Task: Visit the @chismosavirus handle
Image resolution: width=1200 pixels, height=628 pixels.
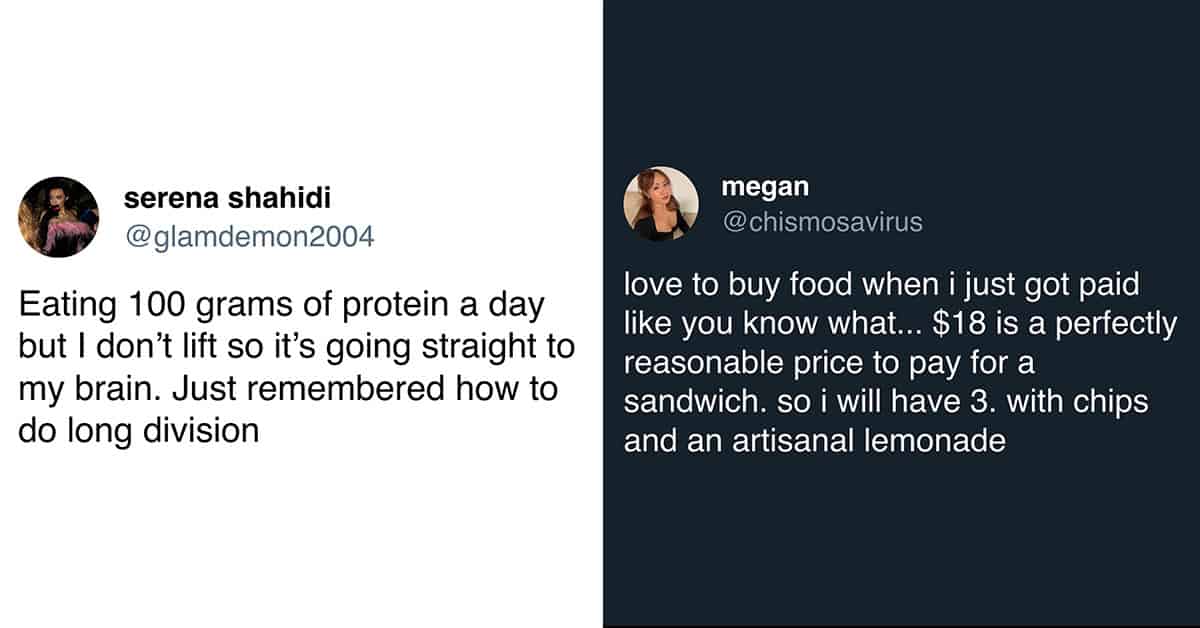Action: (x=822, y=222)
